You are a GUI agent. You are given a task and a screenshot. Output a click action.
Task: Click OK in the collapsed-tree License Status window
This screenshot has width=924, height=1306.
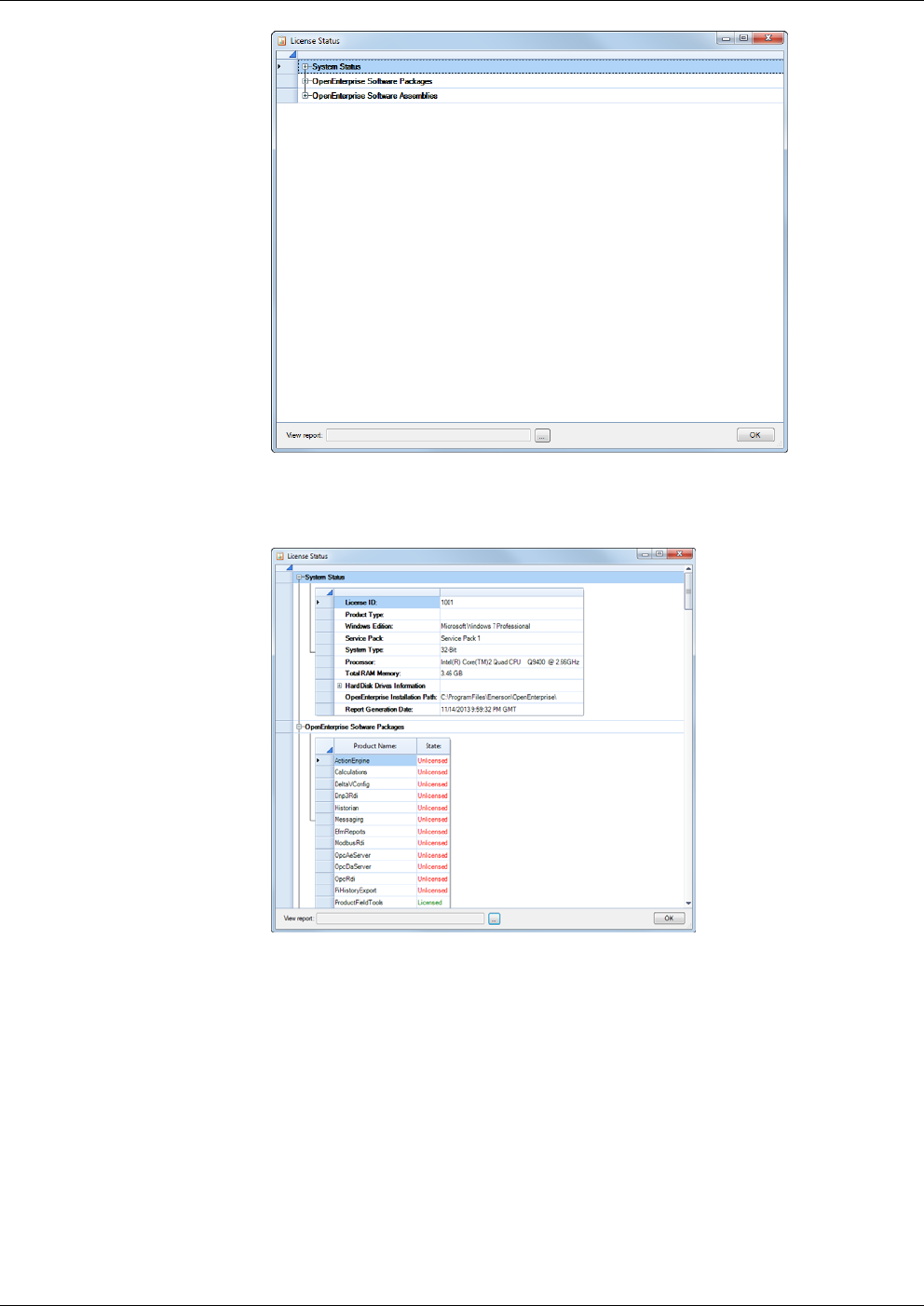(755, 435)
